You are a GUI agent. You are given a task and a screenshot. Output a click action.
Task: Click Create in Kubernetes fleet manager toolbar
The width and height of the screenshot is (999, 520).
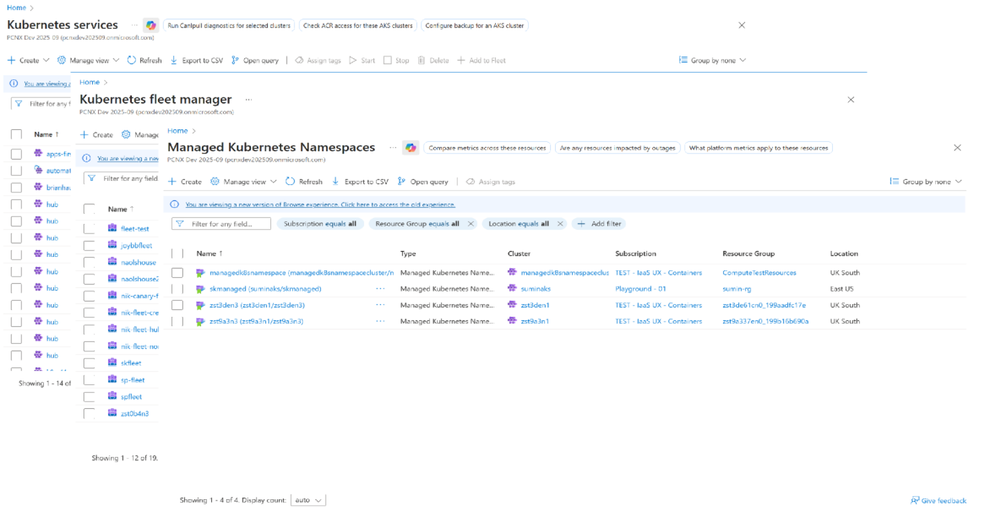click(96, 134)
